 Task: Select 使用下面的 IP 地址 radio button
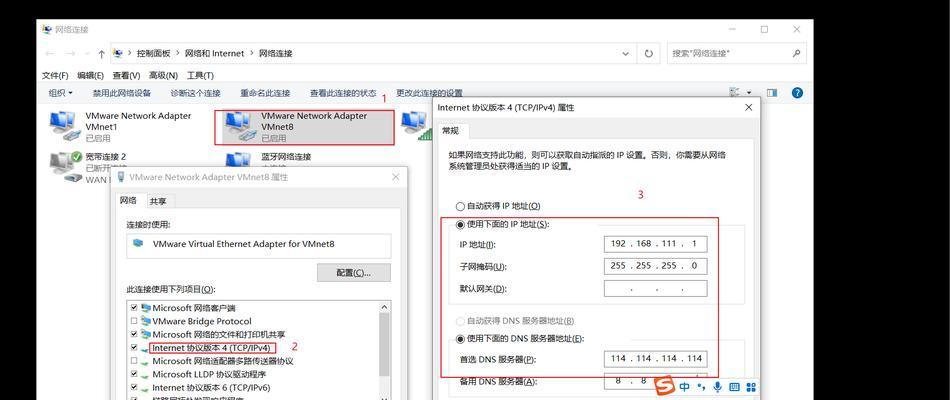point(460,224)
